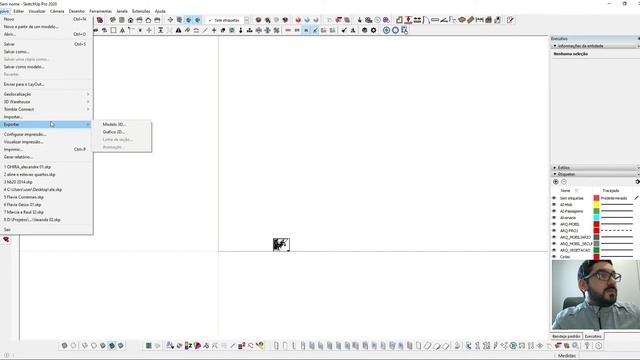Click the cyan color swatch of Alvenaria tag
Screen dimensions: 640x360
coord(596,218)
